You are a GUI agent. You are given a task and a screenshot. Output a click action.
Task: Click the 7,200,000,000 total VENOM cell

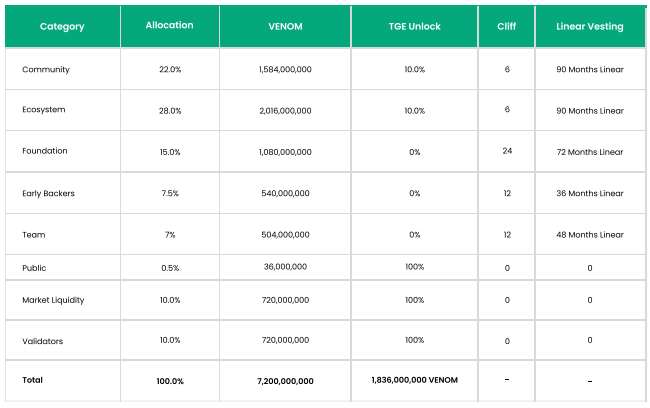click(285, 381)
